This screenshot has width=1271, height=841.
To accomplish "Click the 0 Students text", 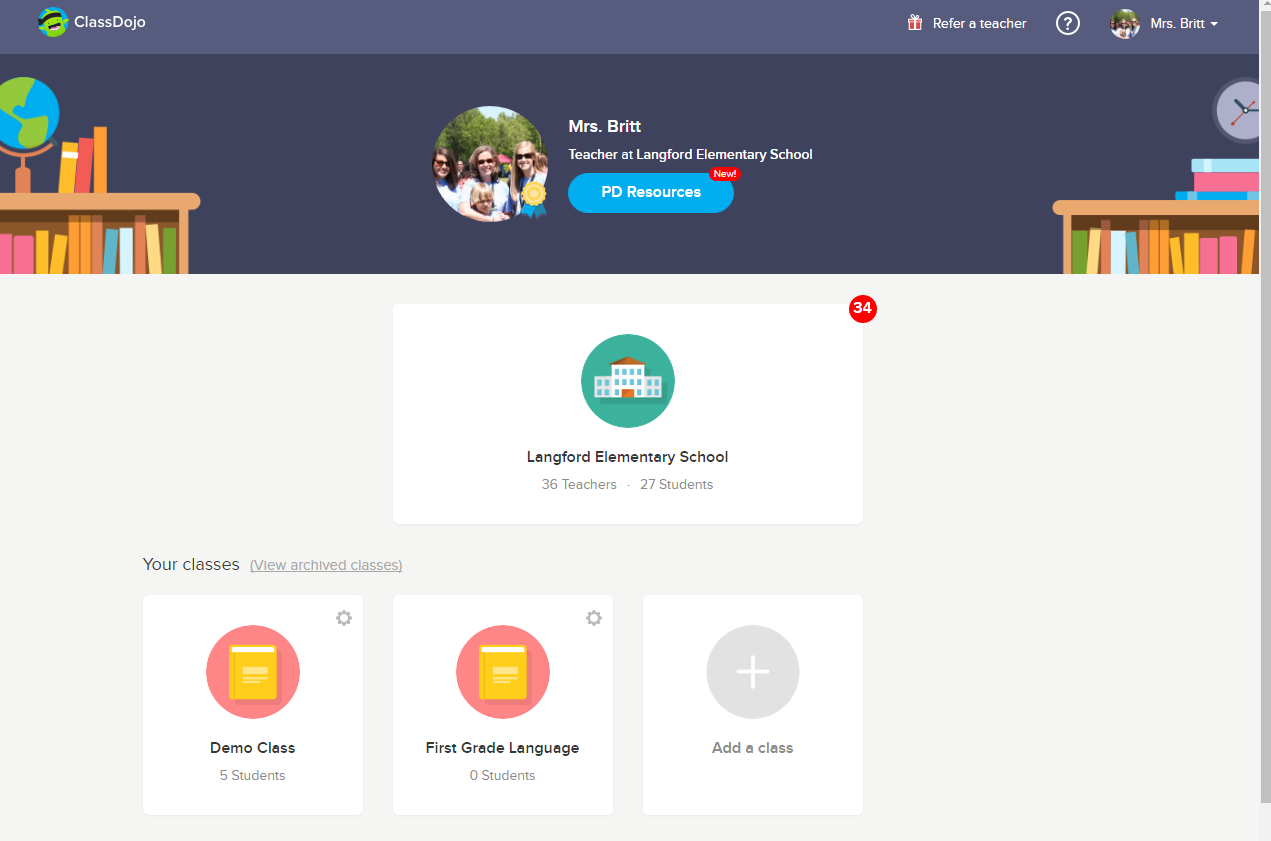I will click(503, 775).
